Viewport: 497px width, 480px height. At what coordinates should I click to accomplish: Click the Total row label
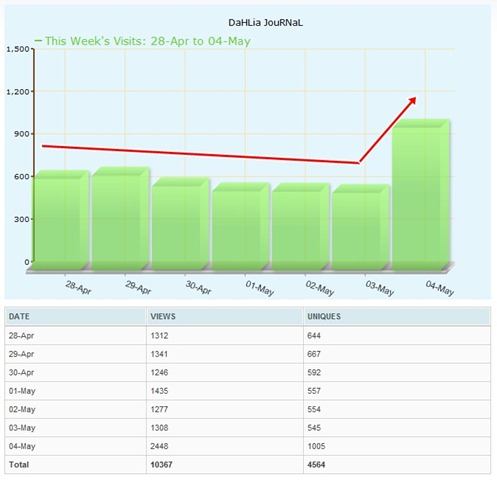(x=19, y=464)
